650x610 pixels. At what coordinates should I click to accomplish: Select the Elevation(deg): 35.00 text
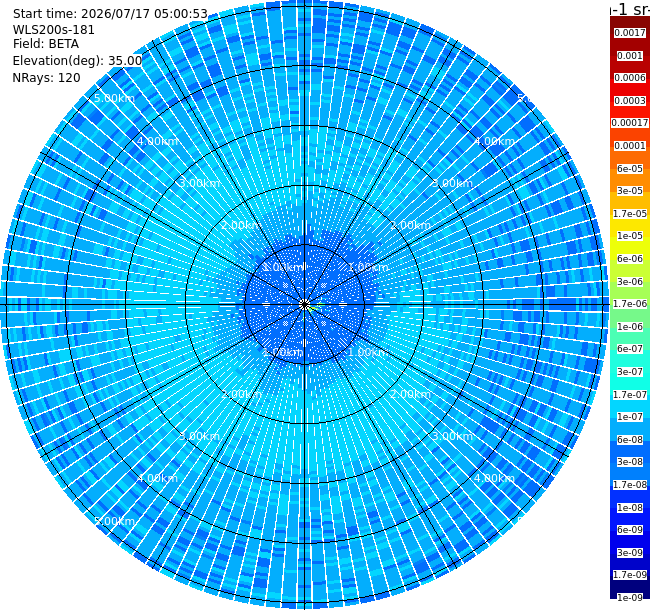78,61
